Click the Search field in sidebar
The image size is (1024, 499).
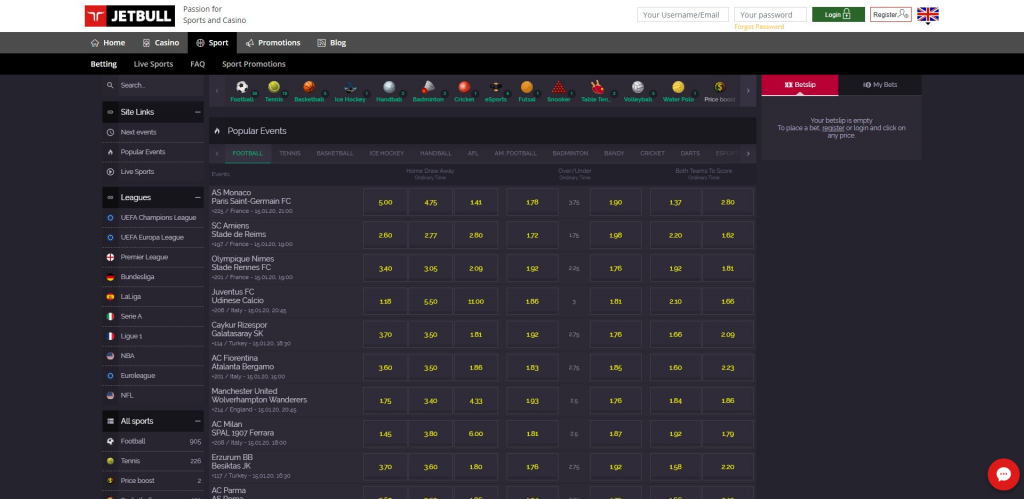[x=159, y=85]
